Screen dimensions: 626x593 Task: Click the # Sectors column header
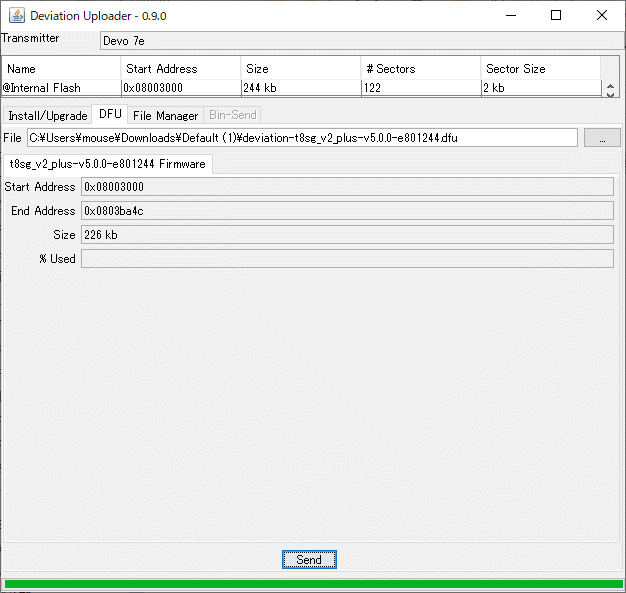tap(421, 68)
